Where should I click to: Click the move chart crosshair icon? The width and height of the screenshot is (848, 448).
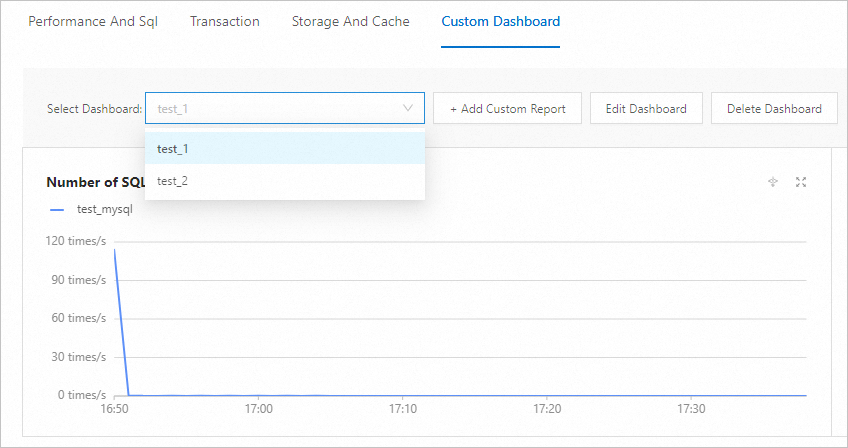tap(772, 182)
